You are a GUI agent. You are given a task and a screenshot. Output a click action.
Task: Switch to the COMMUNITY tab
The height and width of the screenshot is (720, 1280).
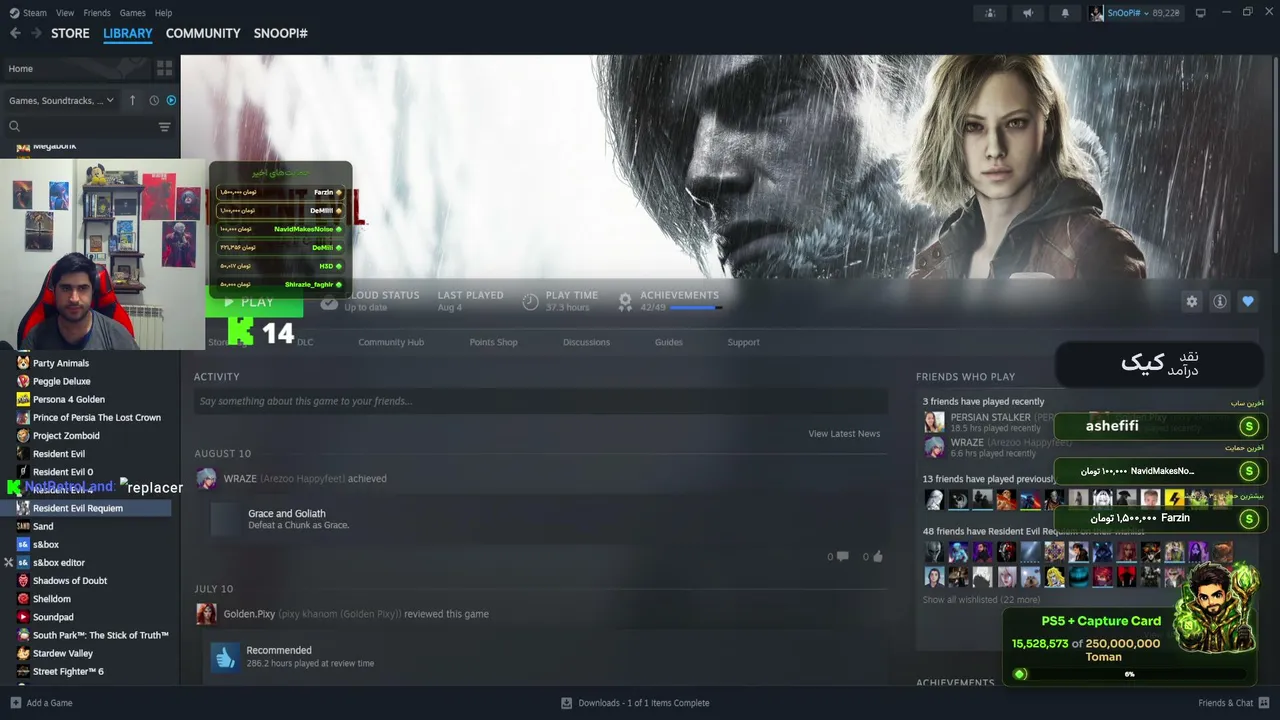tap(203, 33)
